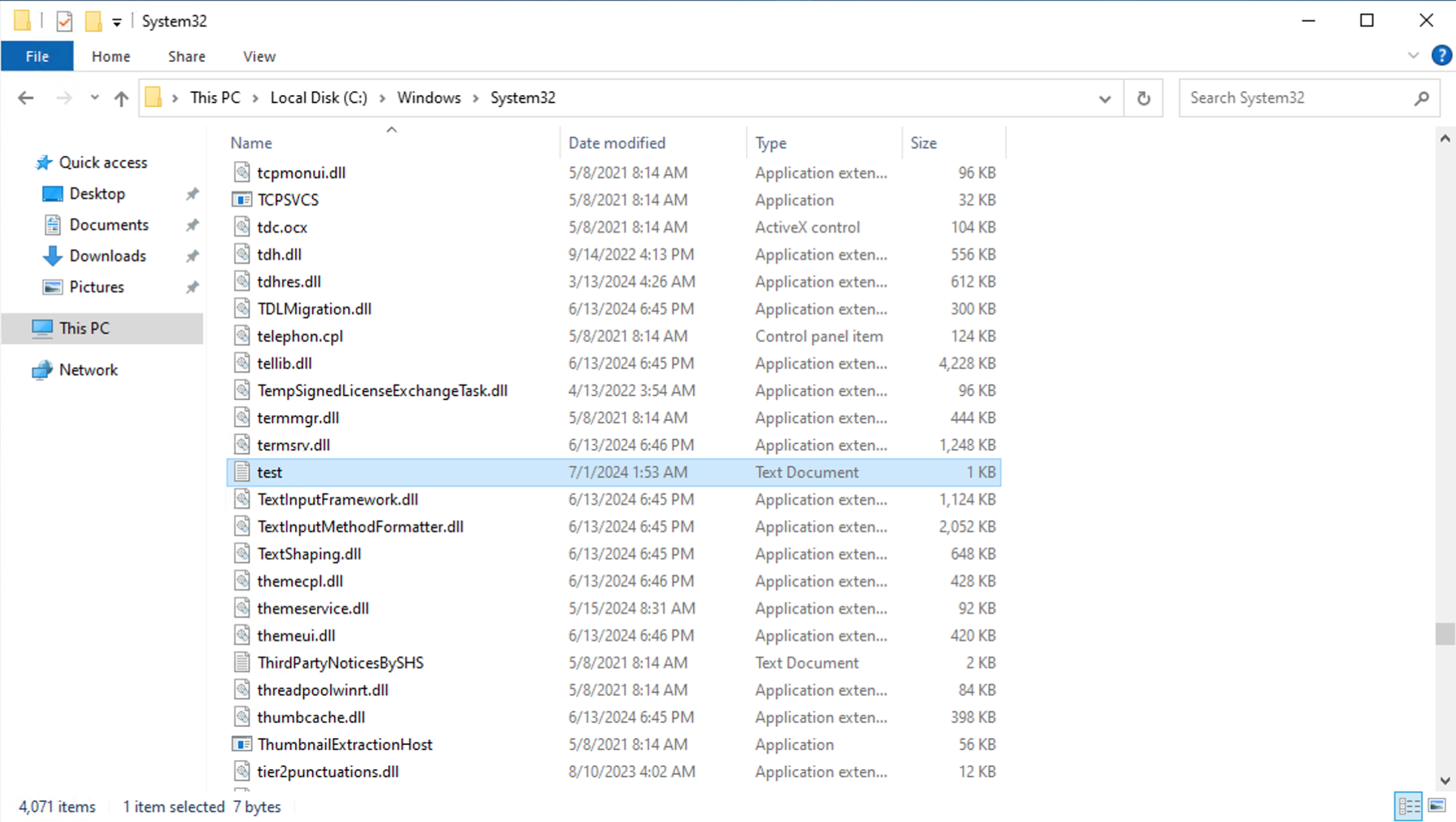1456x822 pixels.
Task: Open Help with the question mark icon
Action: pos(1442,56)
